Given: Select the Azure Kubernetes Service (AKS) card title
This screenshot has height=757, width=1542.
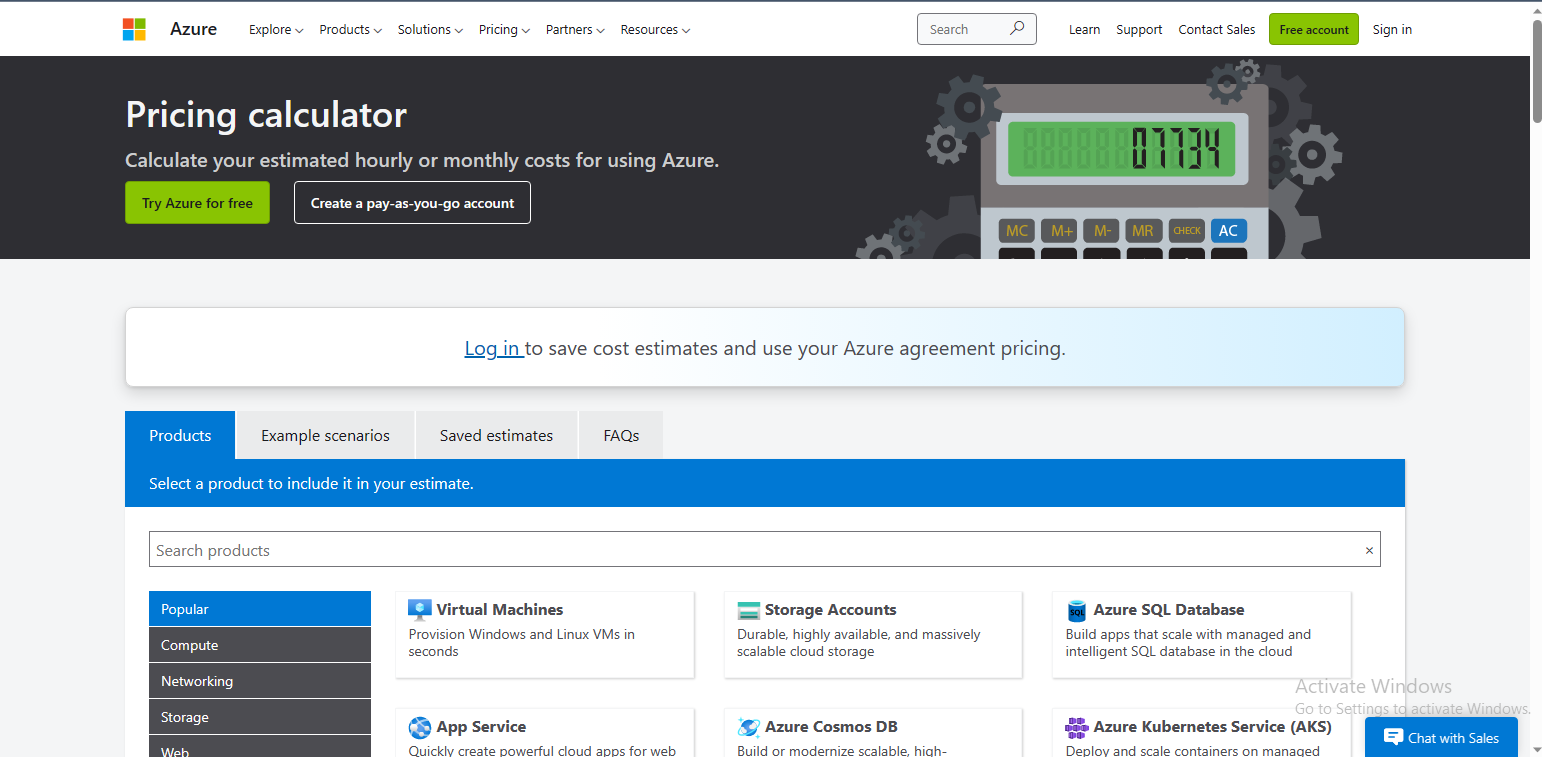Looking at the screenshot, I should coord(1212,726).
